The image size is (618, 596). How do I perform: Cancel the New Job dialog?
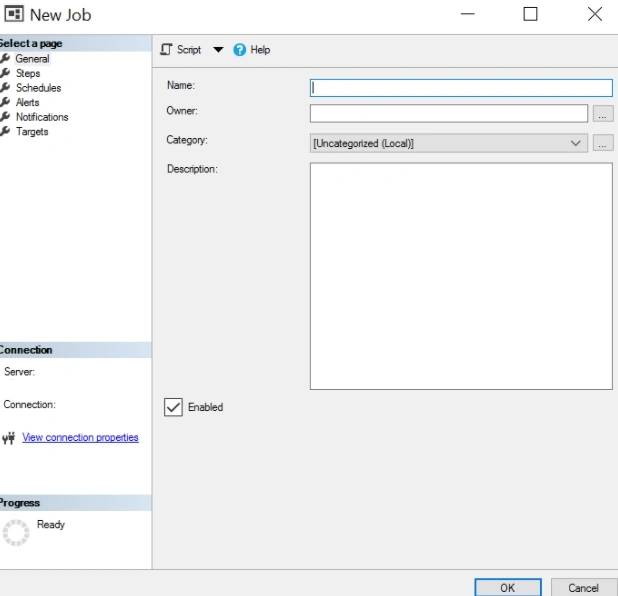(x=584, y=588)
